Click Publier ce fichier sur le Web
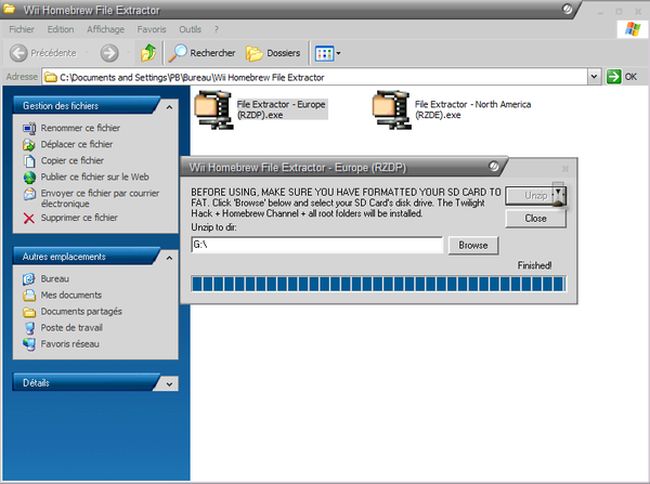The image size is (650, 484). click(95, 177)
